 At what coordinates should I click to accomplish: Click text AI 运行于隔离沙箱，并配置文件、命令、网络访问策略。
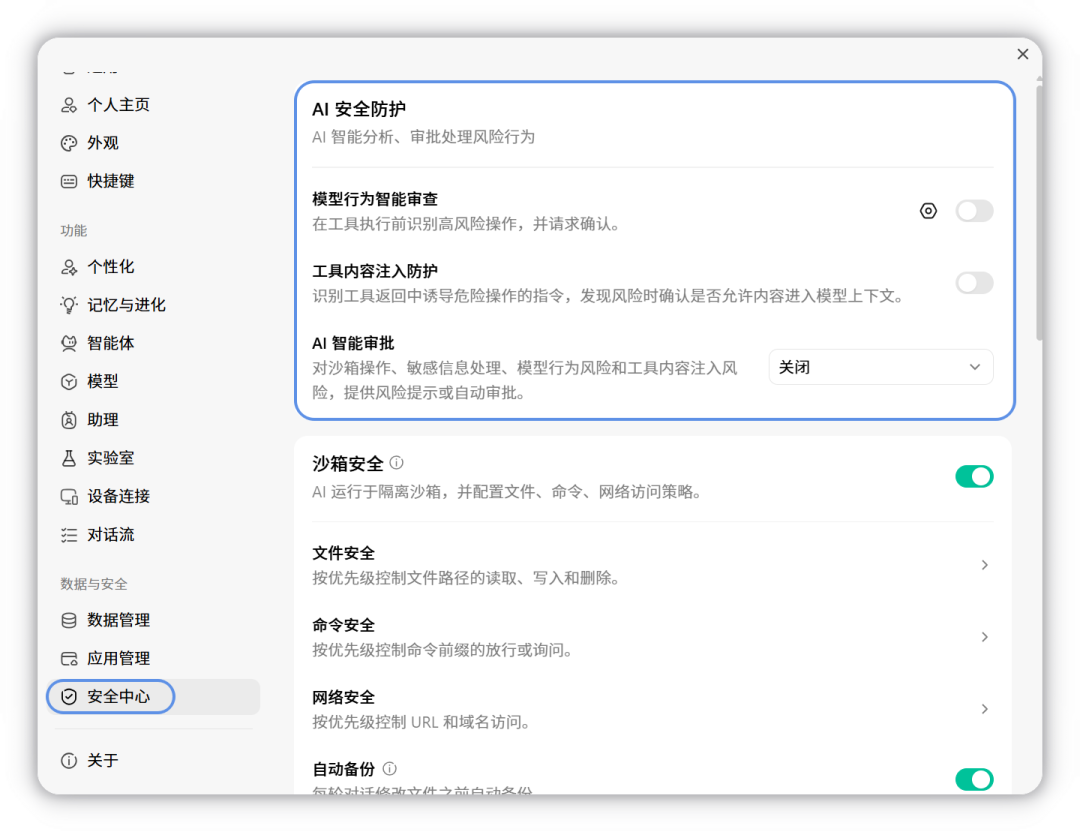click(x=507, y=492)
